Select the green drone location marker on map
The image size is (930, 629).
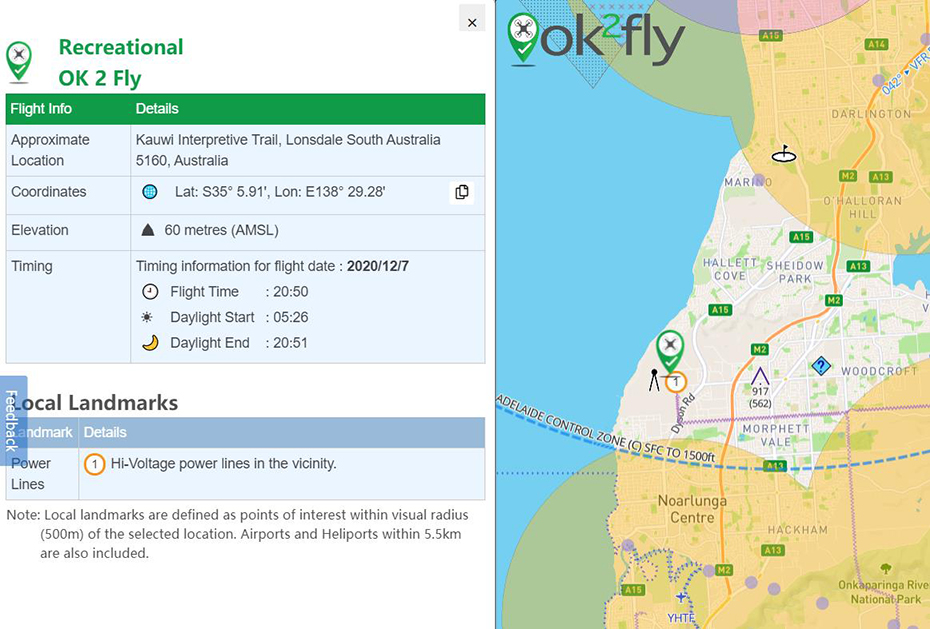tap(670, 351)
